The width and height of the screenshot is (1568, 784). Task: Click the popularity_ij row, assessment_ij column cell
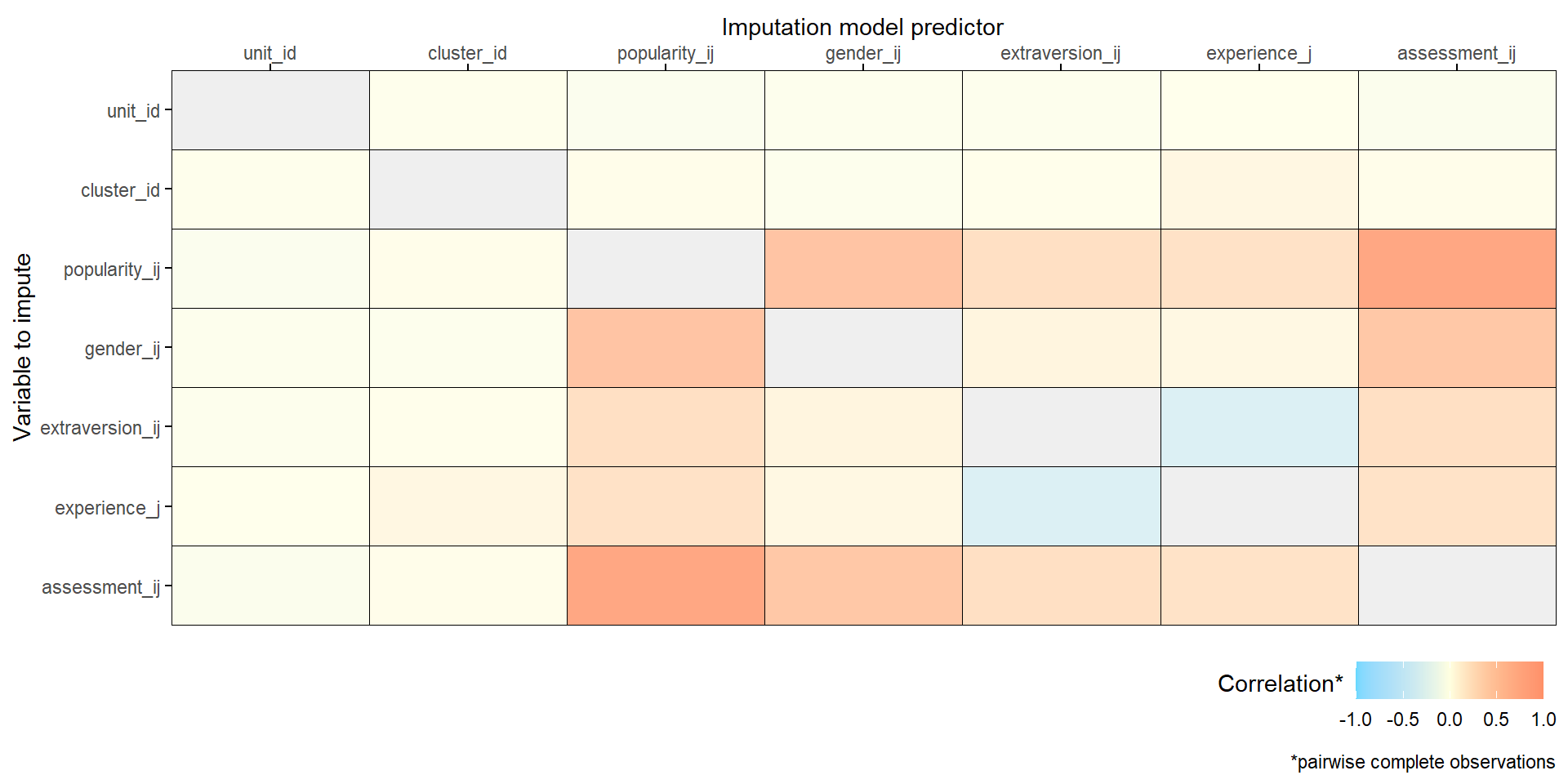point(1457,269)
